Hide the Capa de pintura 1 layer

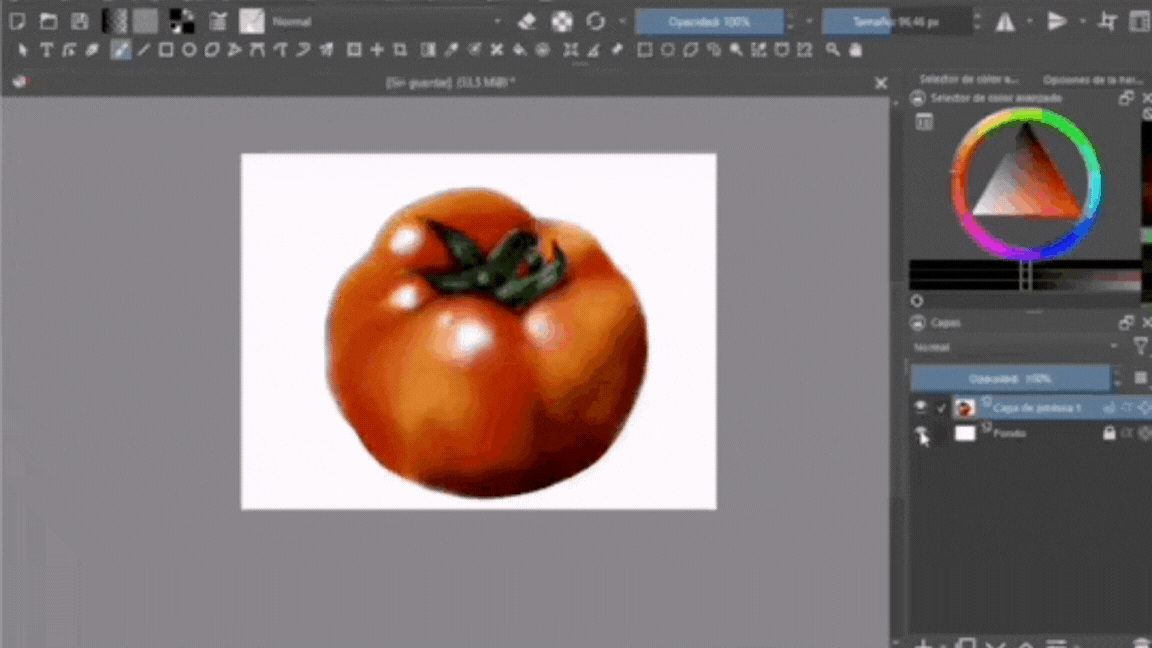click(x=920, y=407)
